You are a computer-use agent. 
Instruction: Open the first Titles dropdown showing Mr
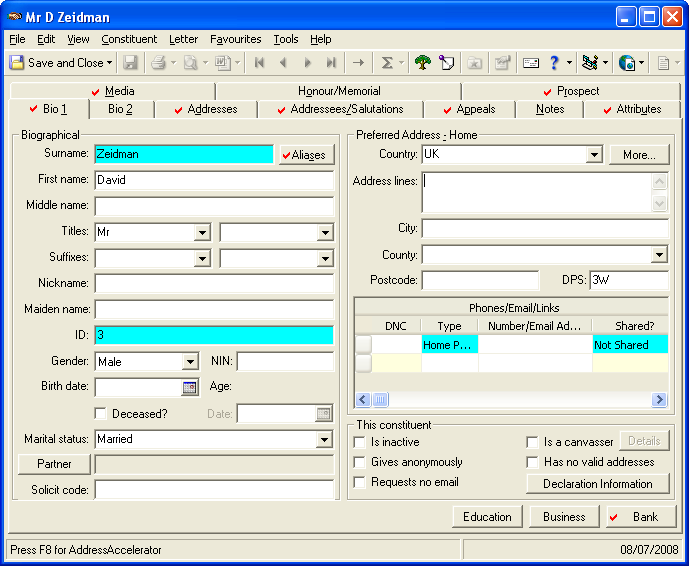click(x=202, y=232)
